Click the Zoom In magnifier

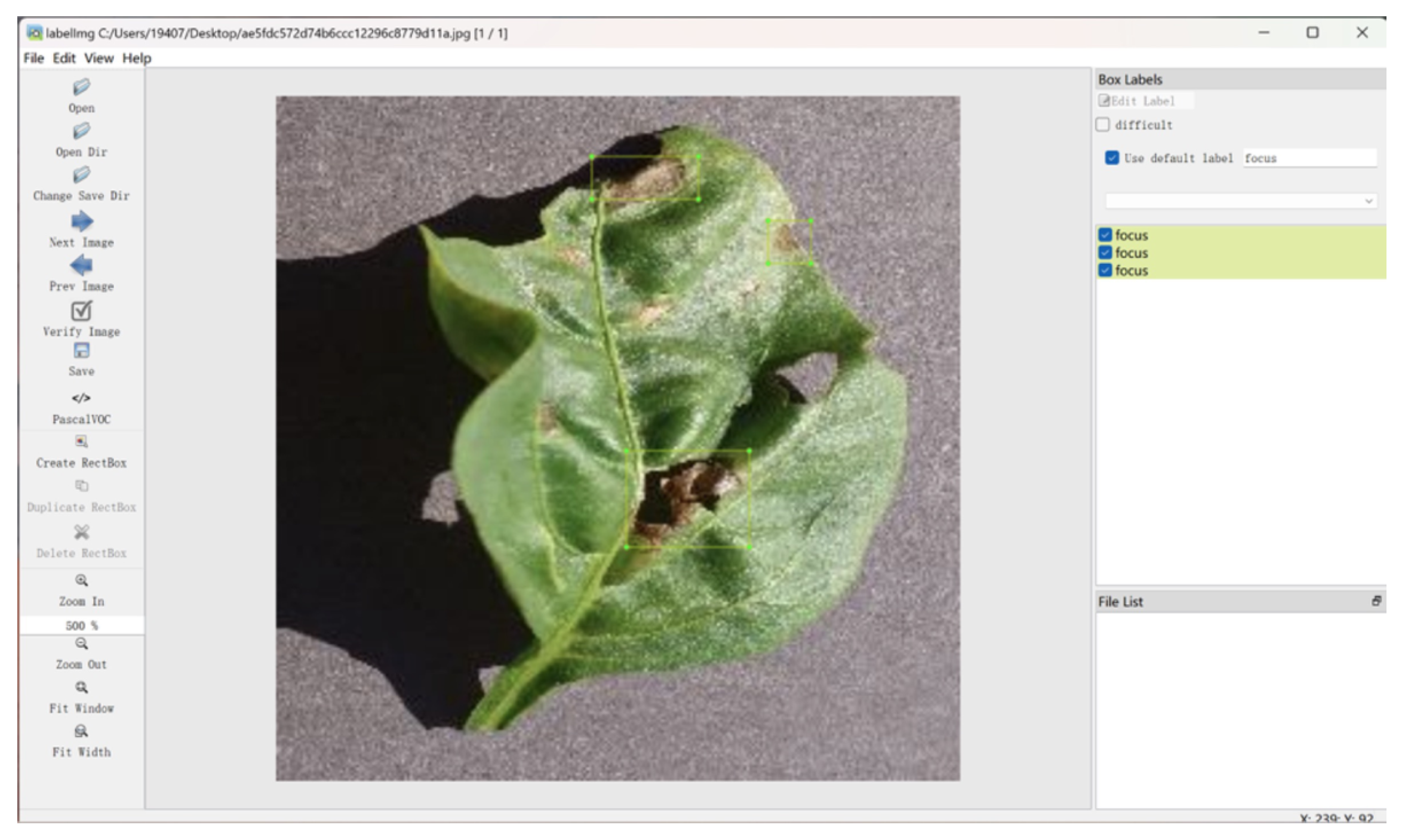click(81, 580)
